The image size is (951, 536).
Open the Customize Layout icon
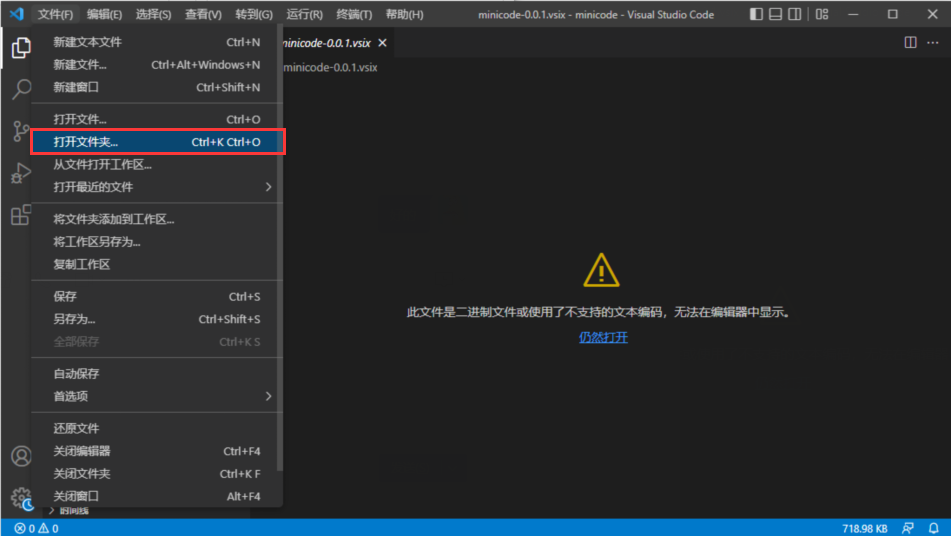coord(822,14)
